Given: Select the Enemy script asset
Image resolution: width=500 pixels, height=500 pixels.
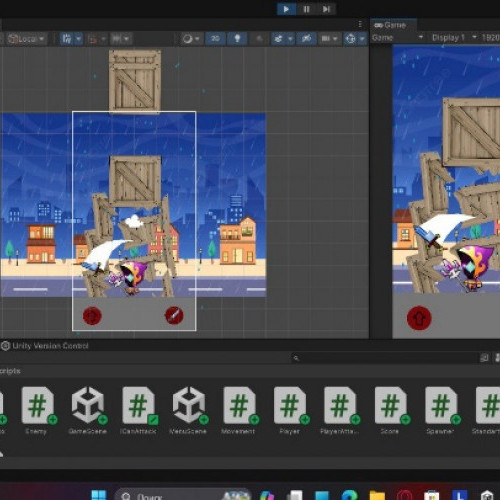Looking at the screenshot, I should pos(37,411).
